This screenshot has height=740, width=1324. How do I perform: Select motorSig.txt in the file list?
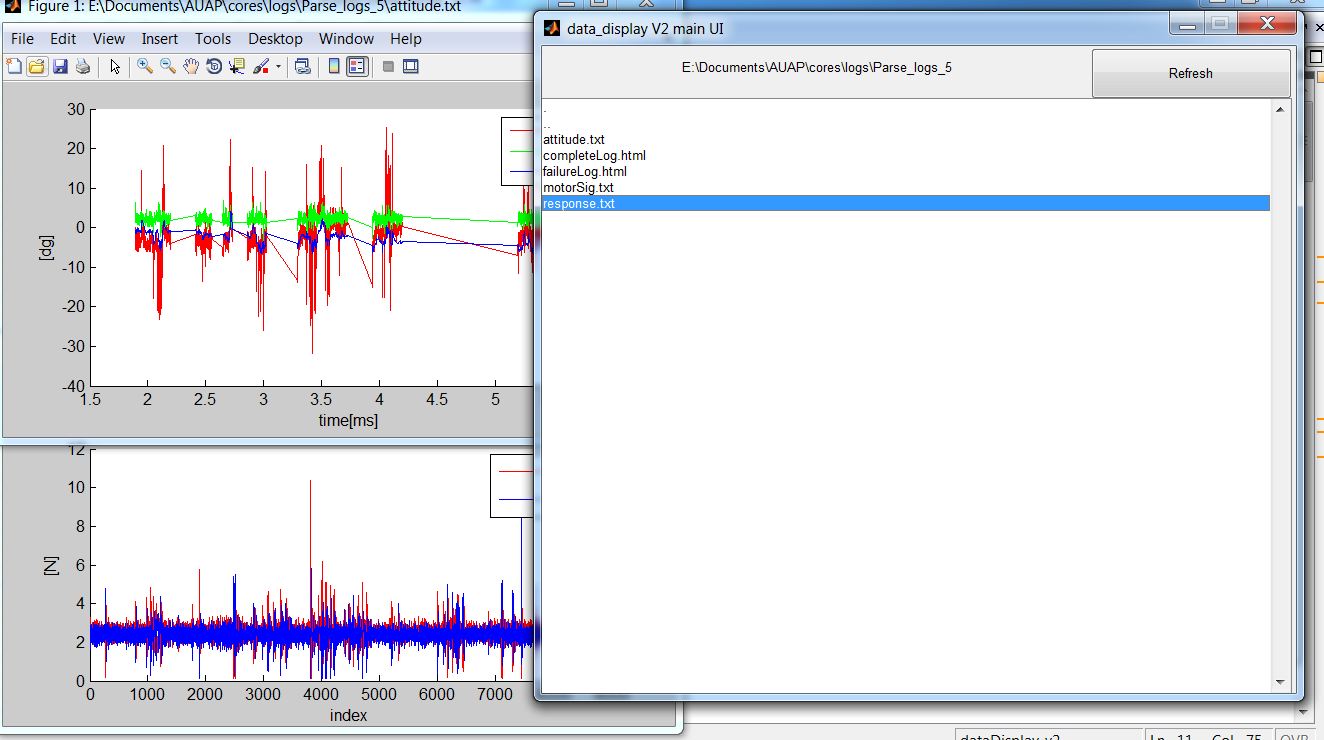[x=578, y=188]
